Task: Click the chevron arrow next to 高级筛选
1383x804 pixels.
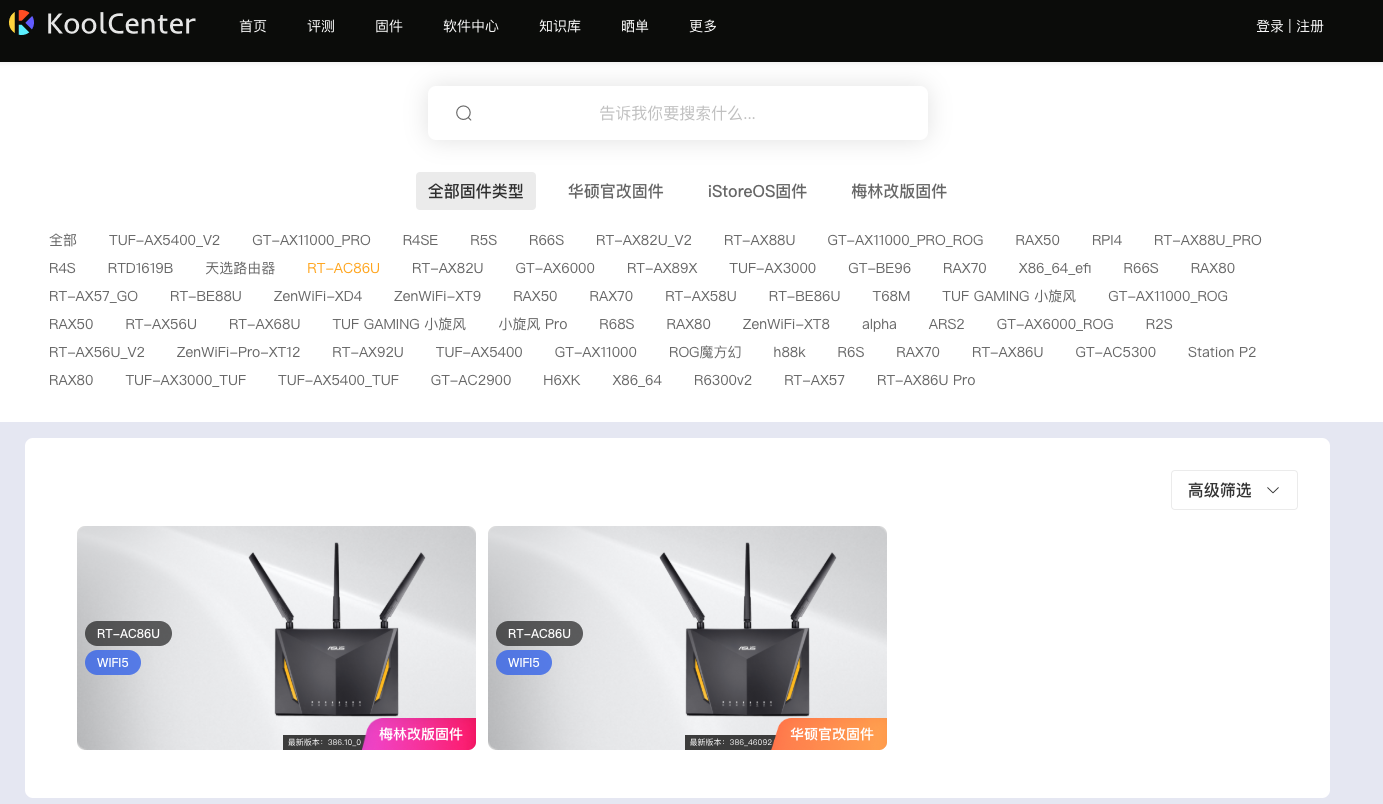Action: click(1273, 490)
